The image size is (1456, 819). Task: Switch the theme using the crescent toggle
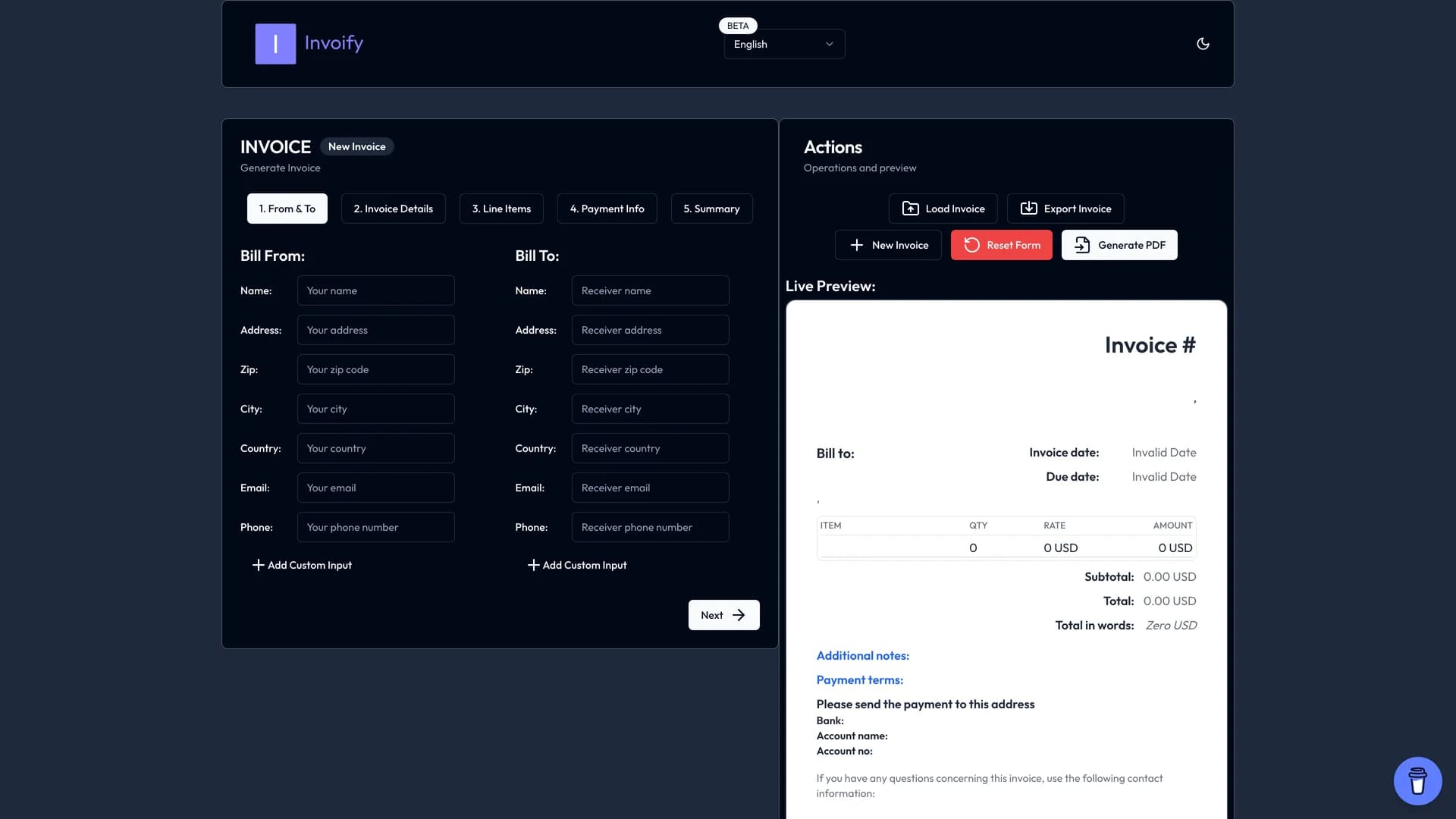pos(1203,43)
